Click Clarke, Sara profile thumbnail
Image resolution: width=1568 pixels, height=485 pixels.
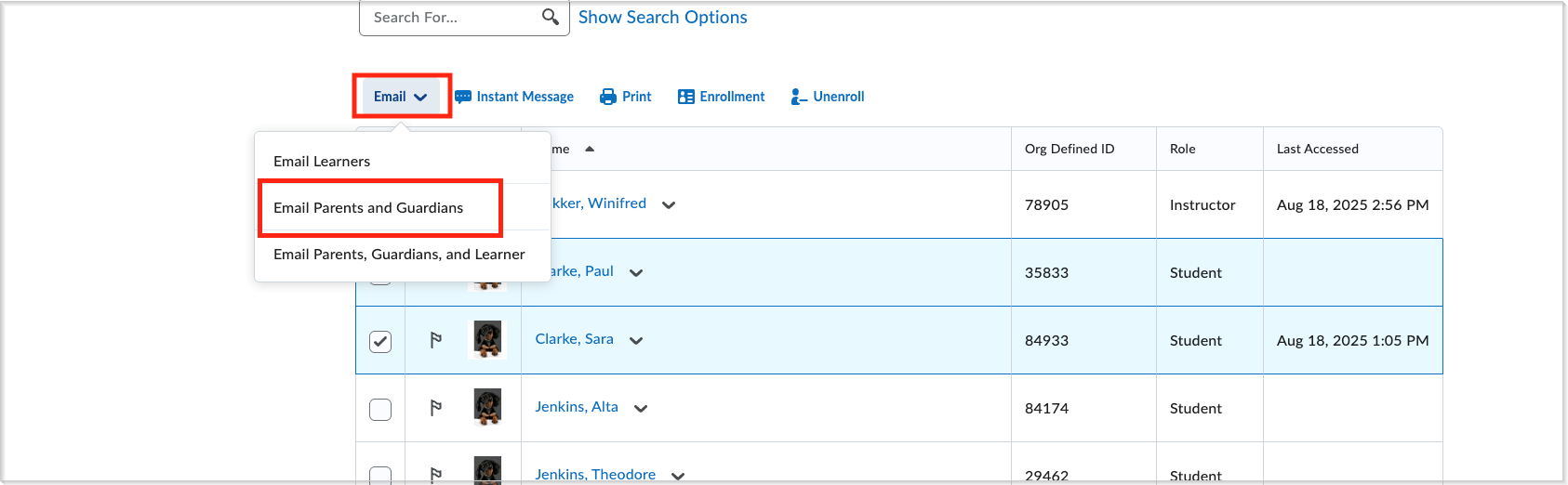click(487, 340)
